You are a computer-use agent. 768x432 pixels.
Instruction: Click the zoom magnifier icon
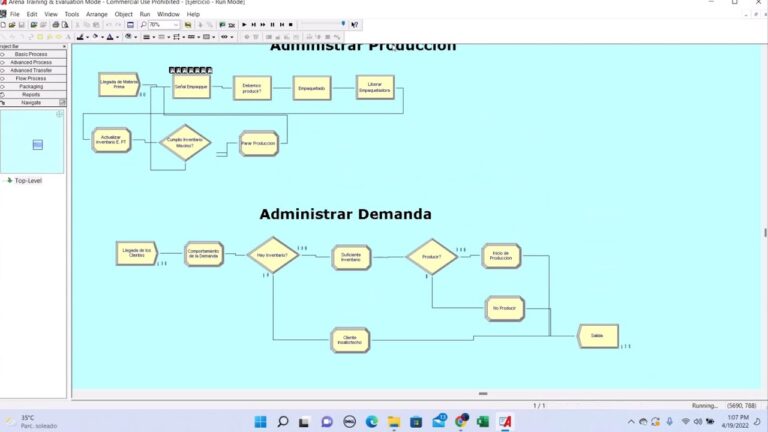(x=143, y=24)
